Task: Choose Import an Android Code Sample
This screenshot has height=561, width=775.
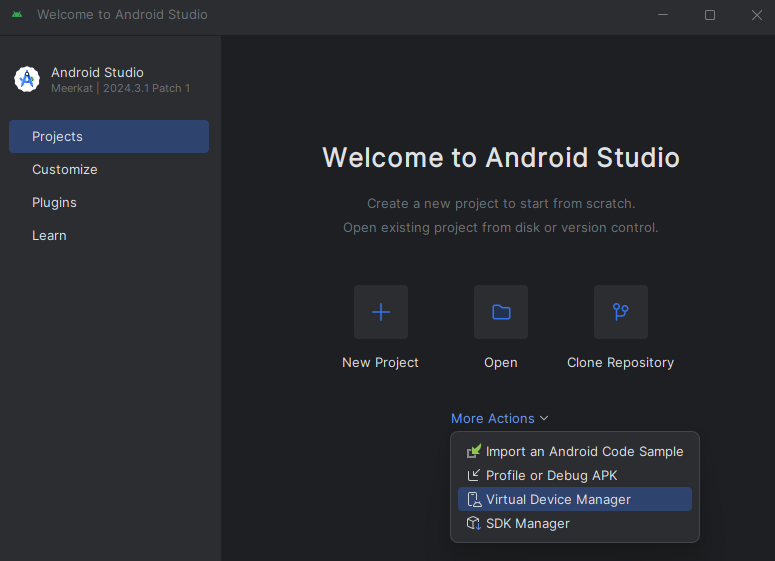Action: click(x=575, y=451)
